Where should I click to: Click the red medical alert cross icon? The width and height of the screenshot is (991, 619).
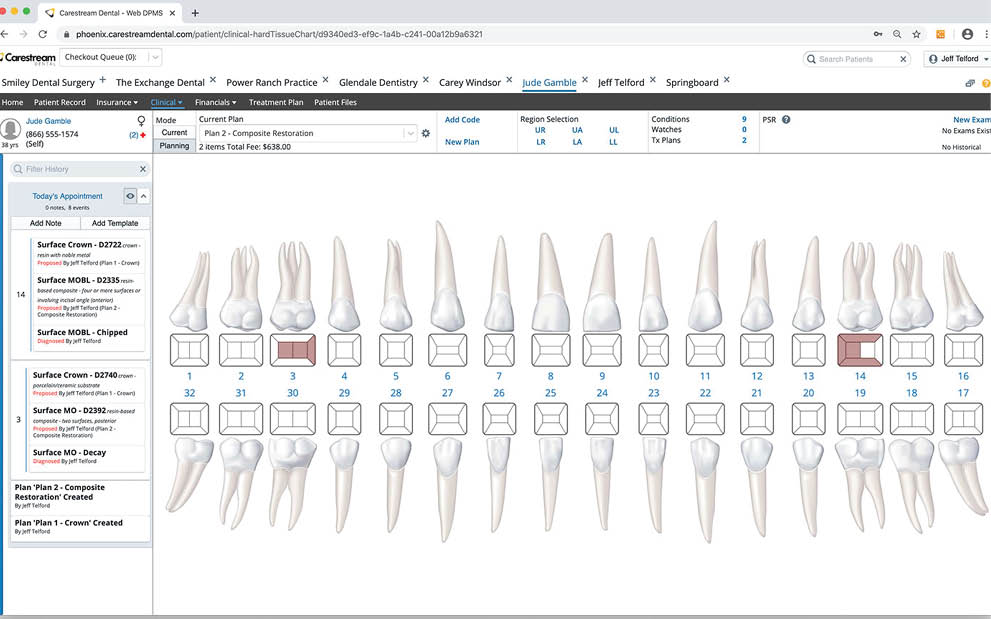click(143, 134)
